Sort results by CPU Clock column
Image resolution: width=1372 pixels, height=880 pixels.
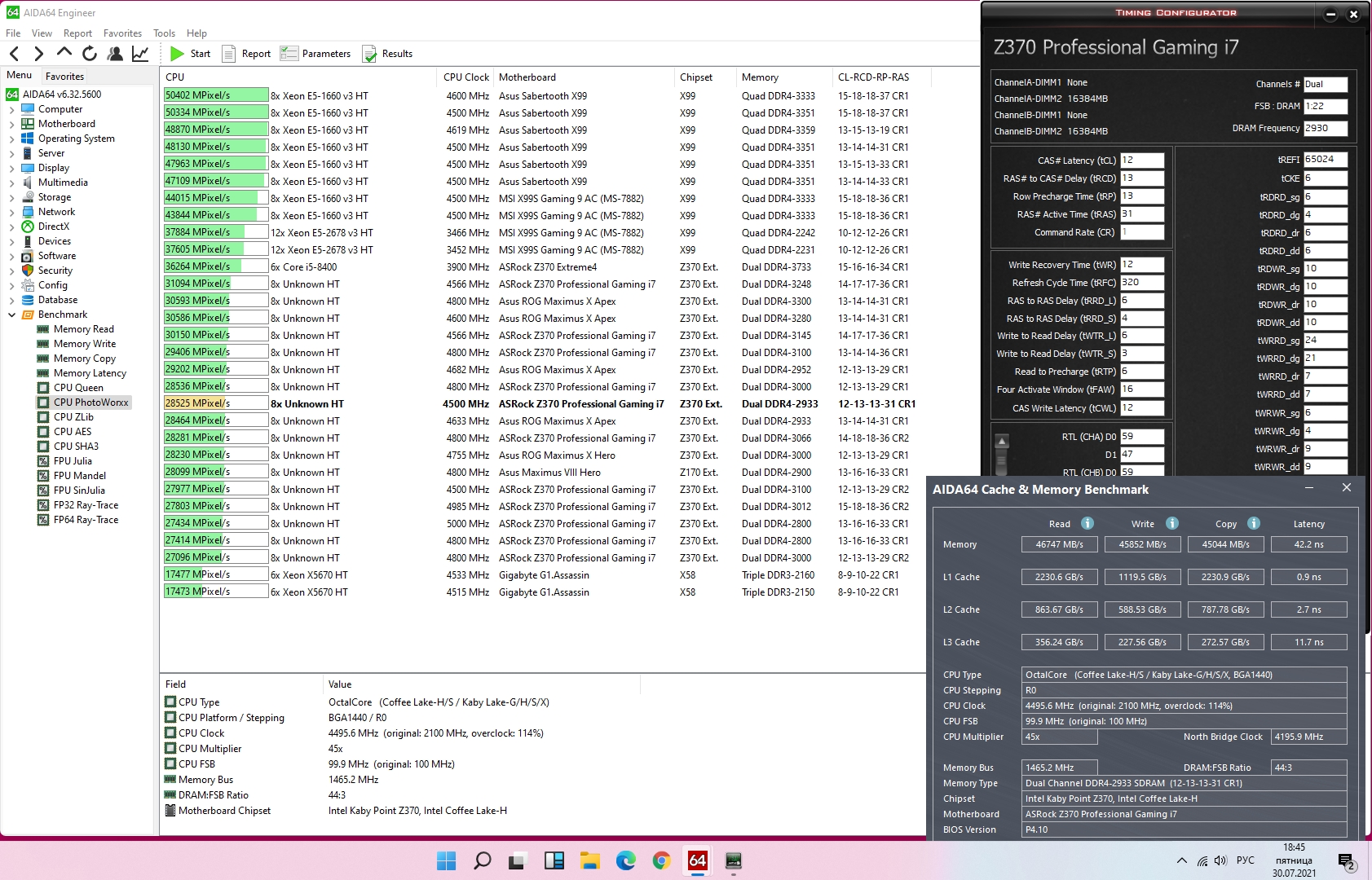(x=466, y=77)
